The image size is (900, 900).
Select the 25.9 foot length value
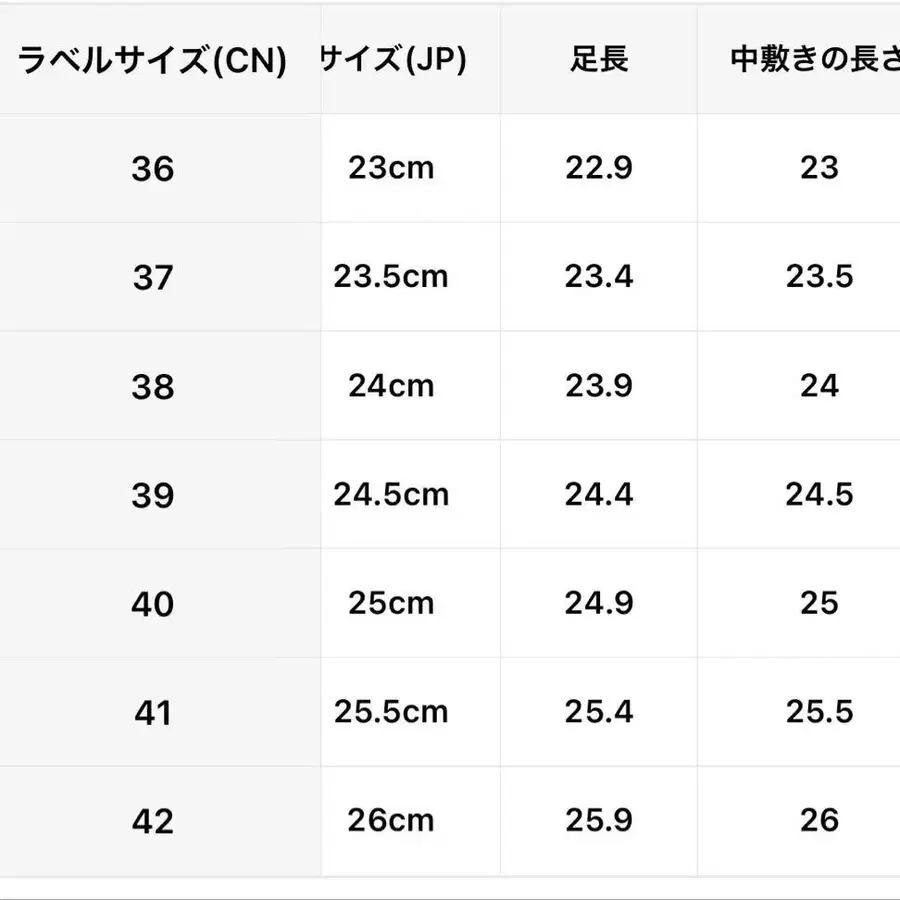point(598,821)
